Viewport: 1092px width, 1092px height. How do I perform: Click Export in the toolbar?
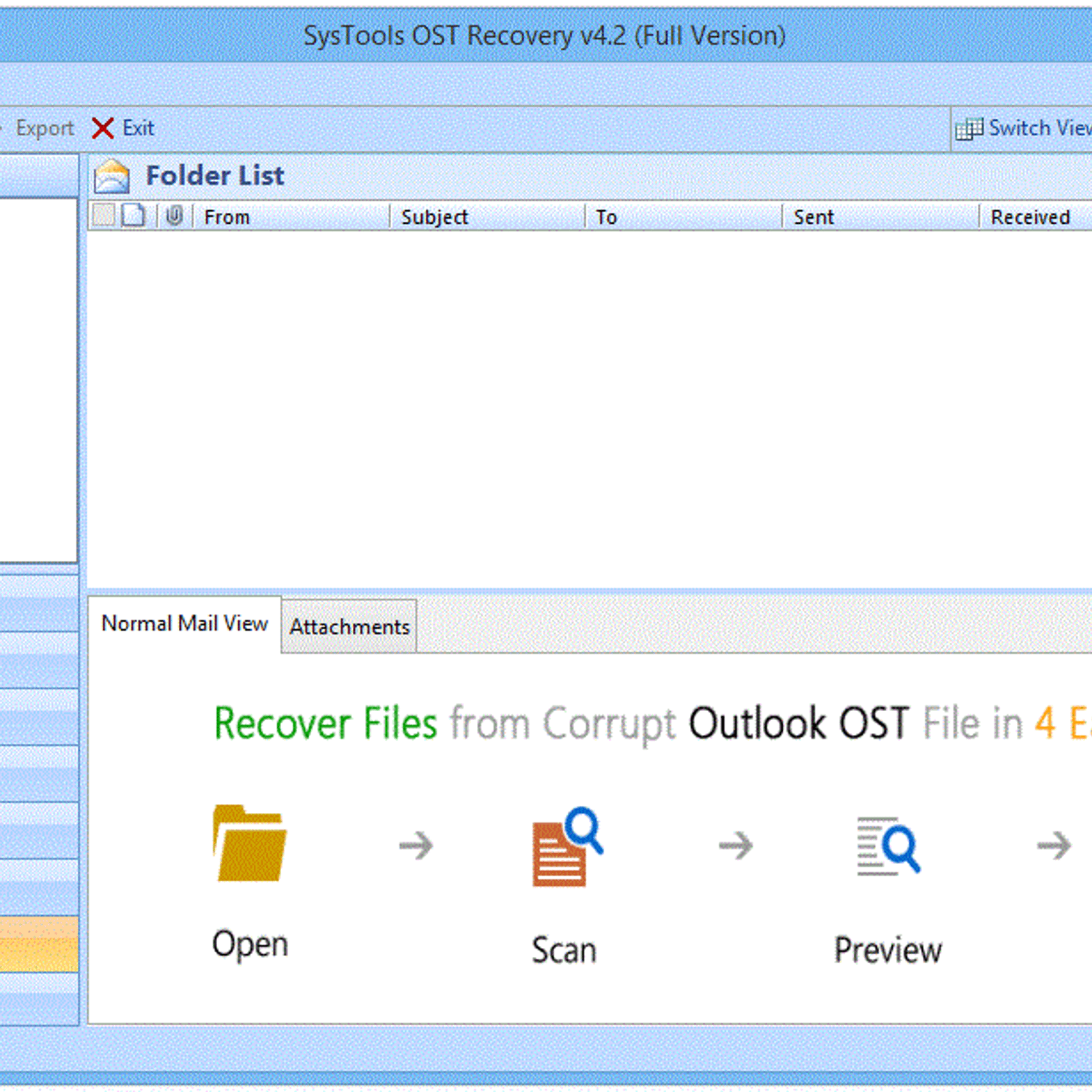point(44,128)
